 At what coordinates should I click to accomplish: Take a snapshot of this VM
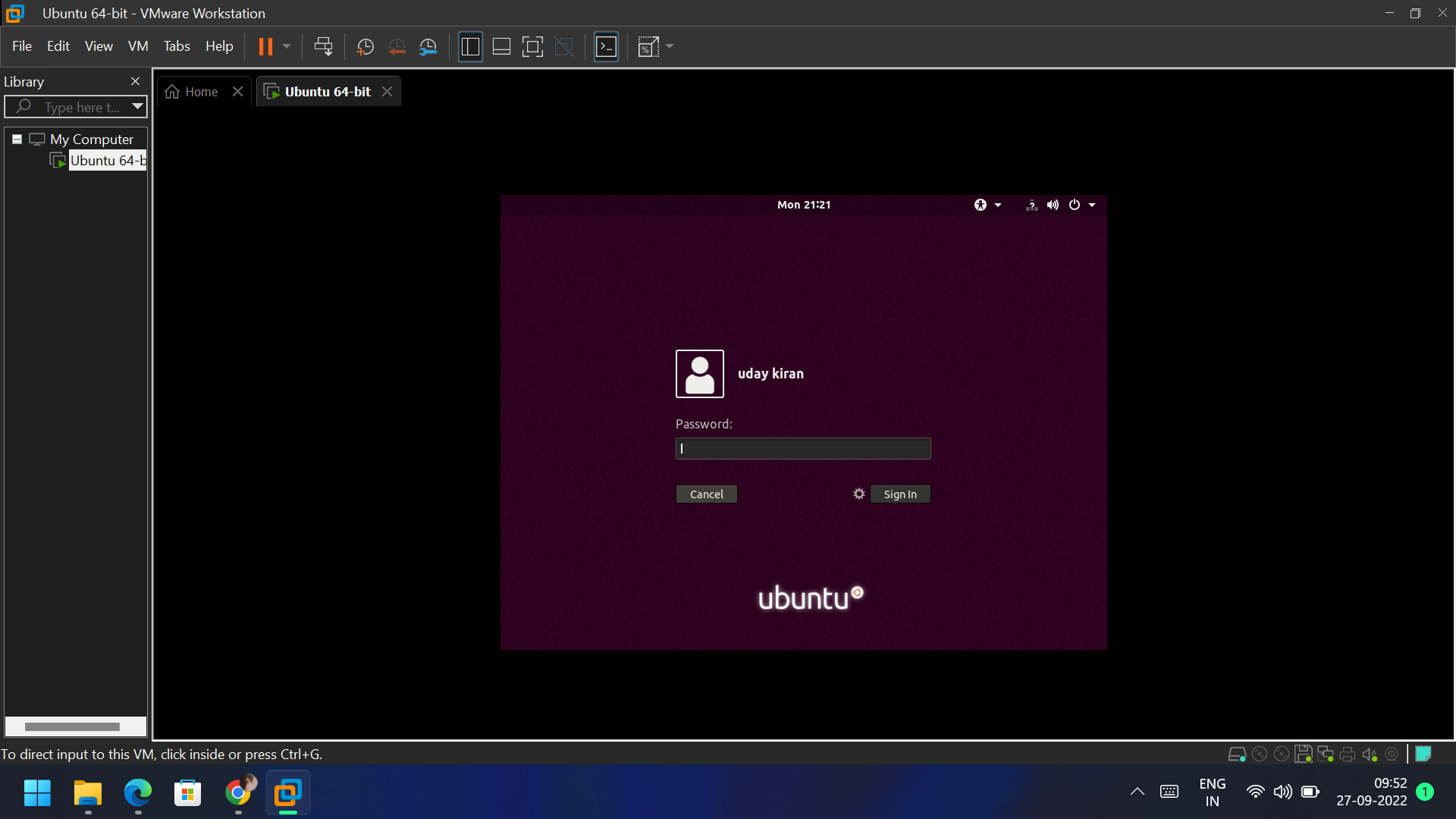point(365,47)
